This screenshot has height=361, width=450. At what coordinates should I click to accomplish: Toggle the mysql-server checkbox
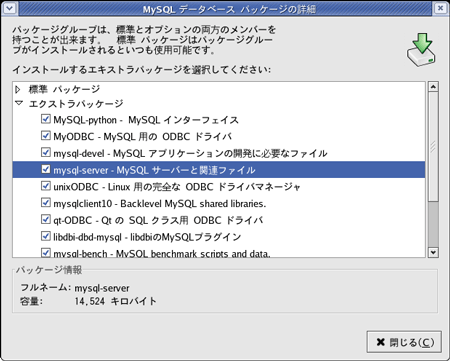pos(46,169)
